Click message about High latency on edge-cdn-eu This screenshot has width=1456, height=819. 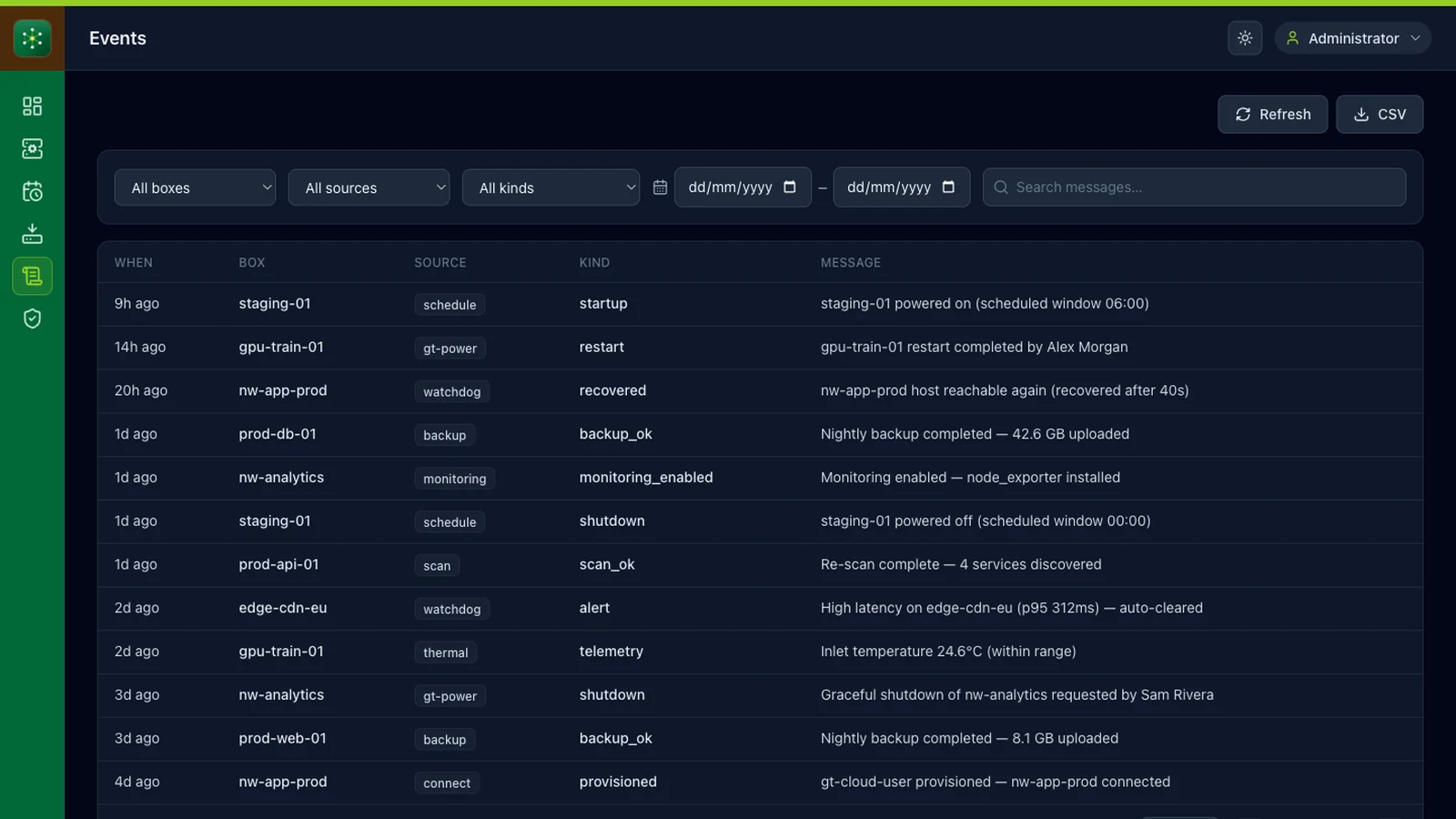(x=1012, y=608)
